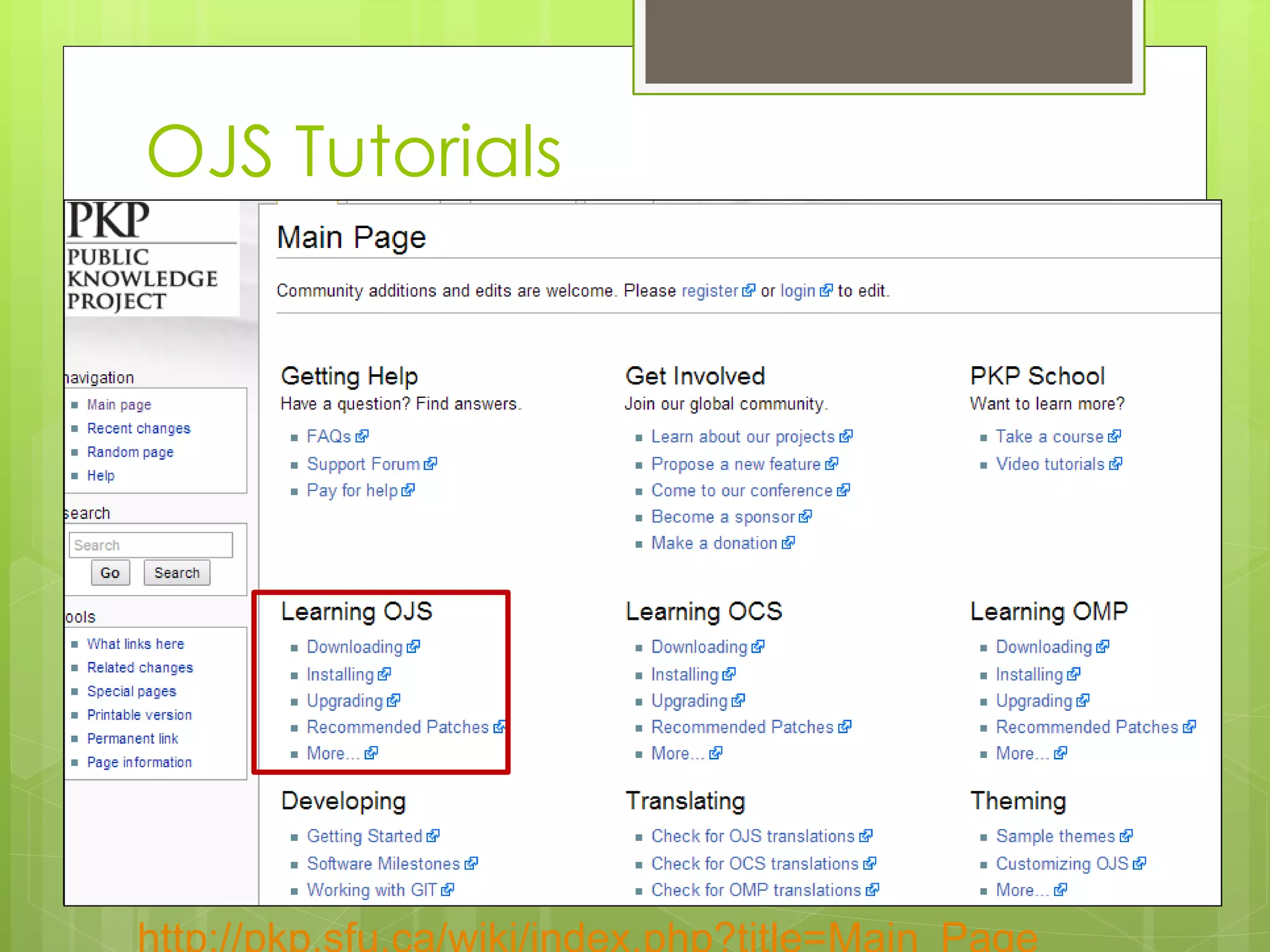The image size is (1270, 952).
Task: Open What links here tool
Action: 136,644
